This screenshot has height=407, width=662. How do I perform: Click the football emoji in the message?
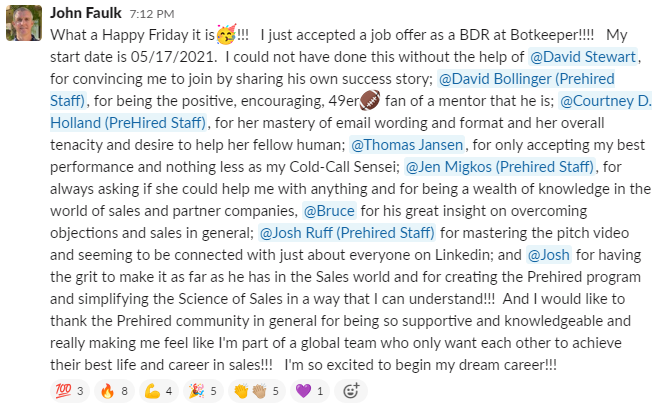pos(370,100)
